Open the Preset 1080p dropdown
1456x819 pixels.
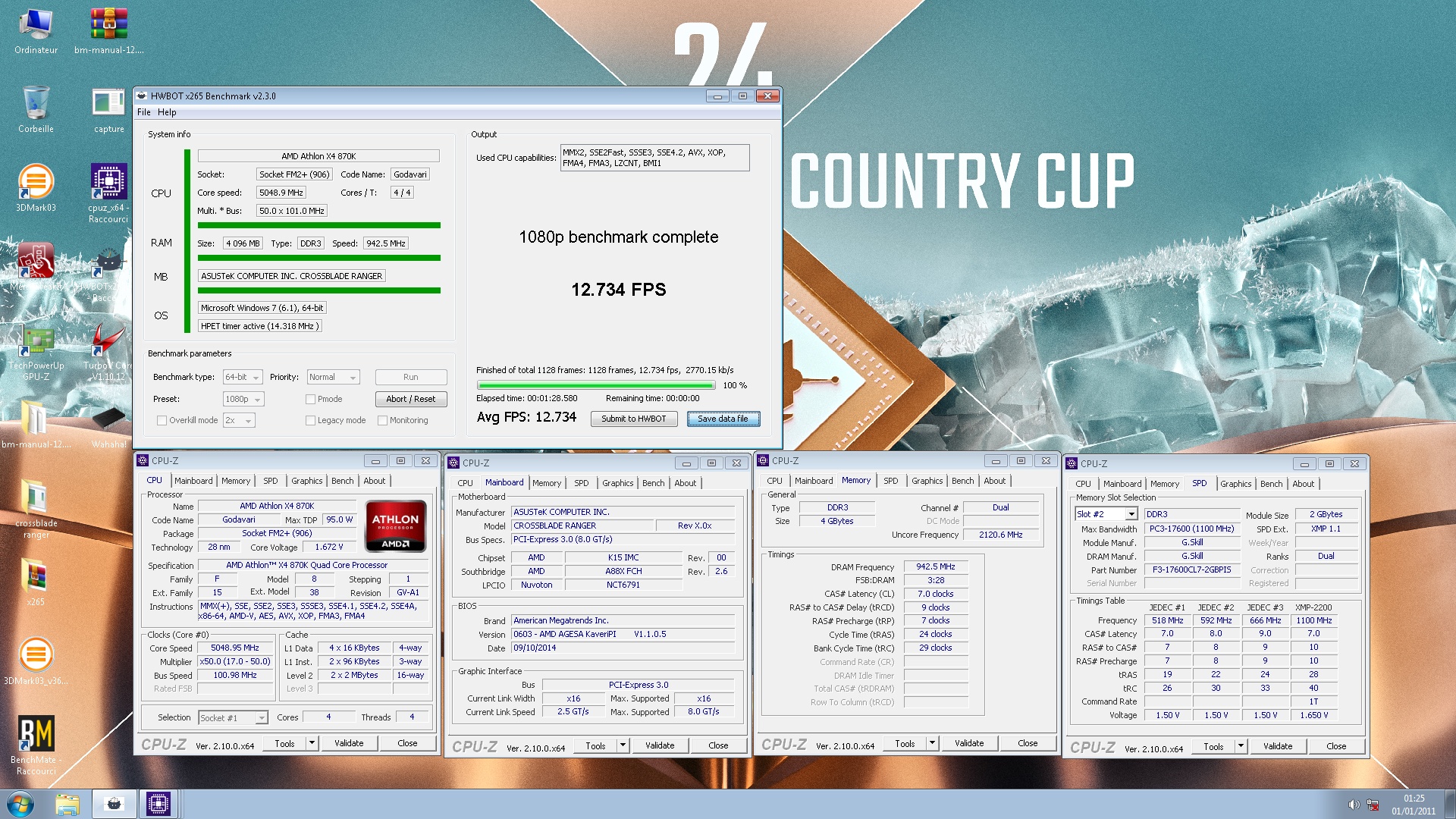pos(243,399)
